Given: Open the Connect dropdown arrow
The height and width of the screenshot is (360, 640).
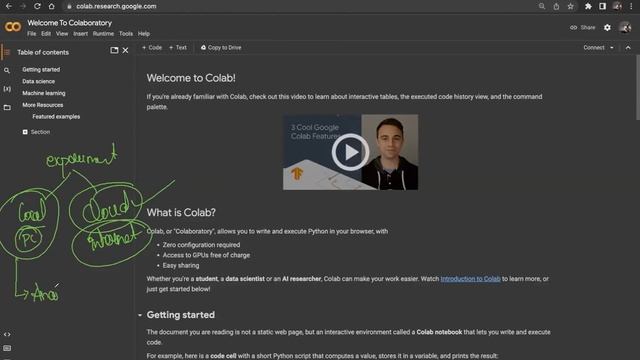Looking at the screenshot, I should coord(611,48).
